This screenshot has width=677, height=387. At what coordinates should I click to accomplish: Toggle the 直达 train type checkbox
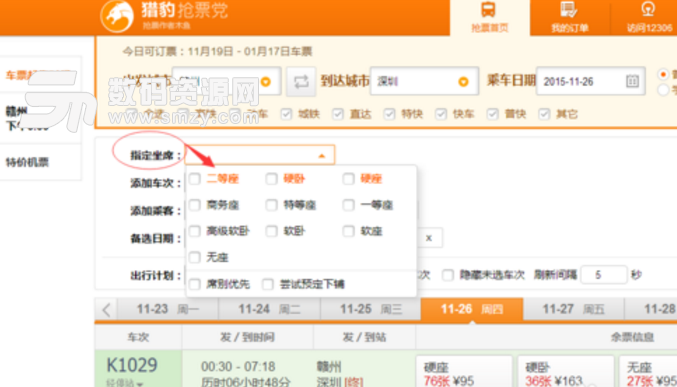coord(338,114)
